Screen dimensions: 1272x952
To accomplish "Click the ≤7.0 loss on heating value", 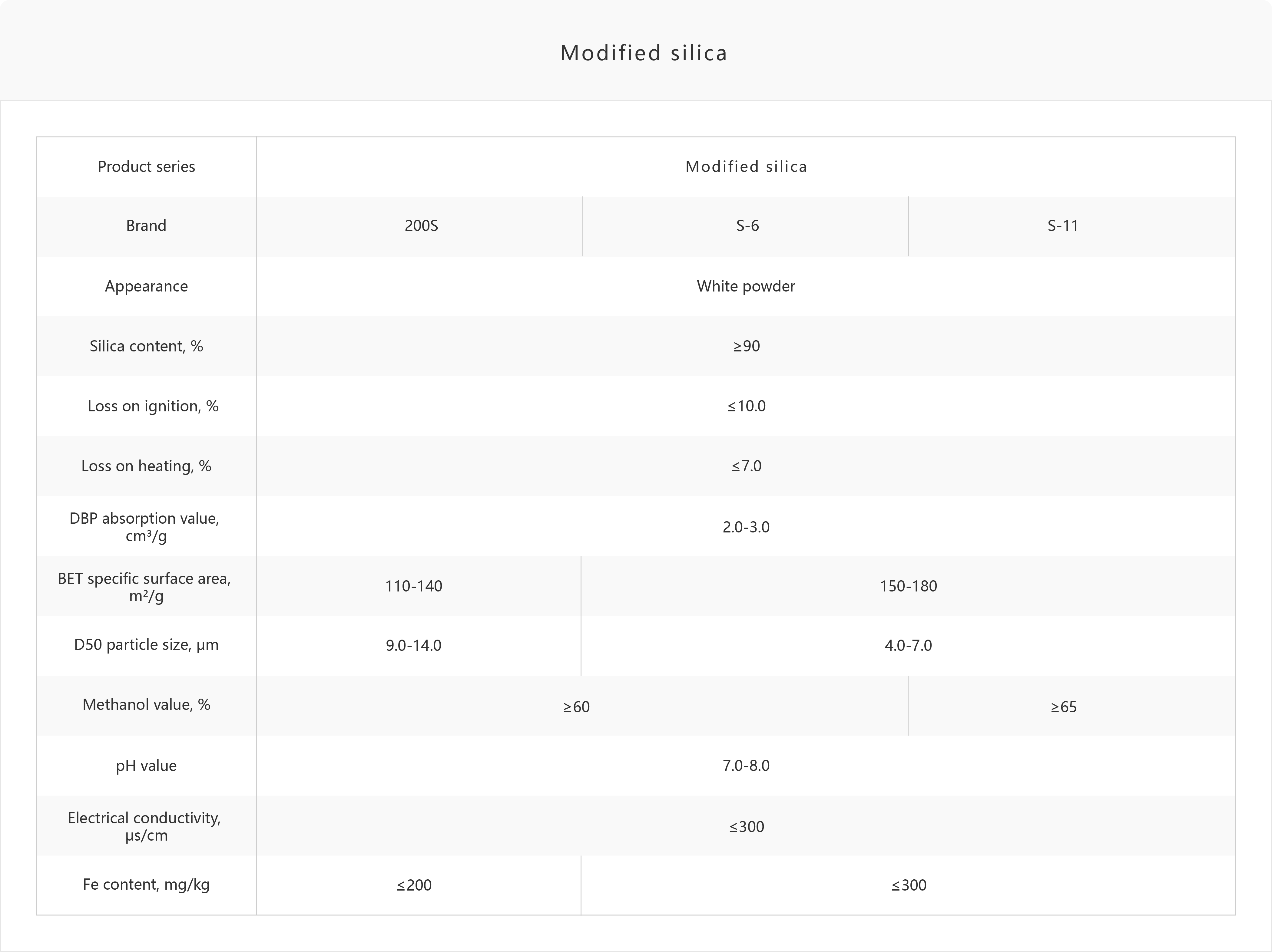I will 746,466.
